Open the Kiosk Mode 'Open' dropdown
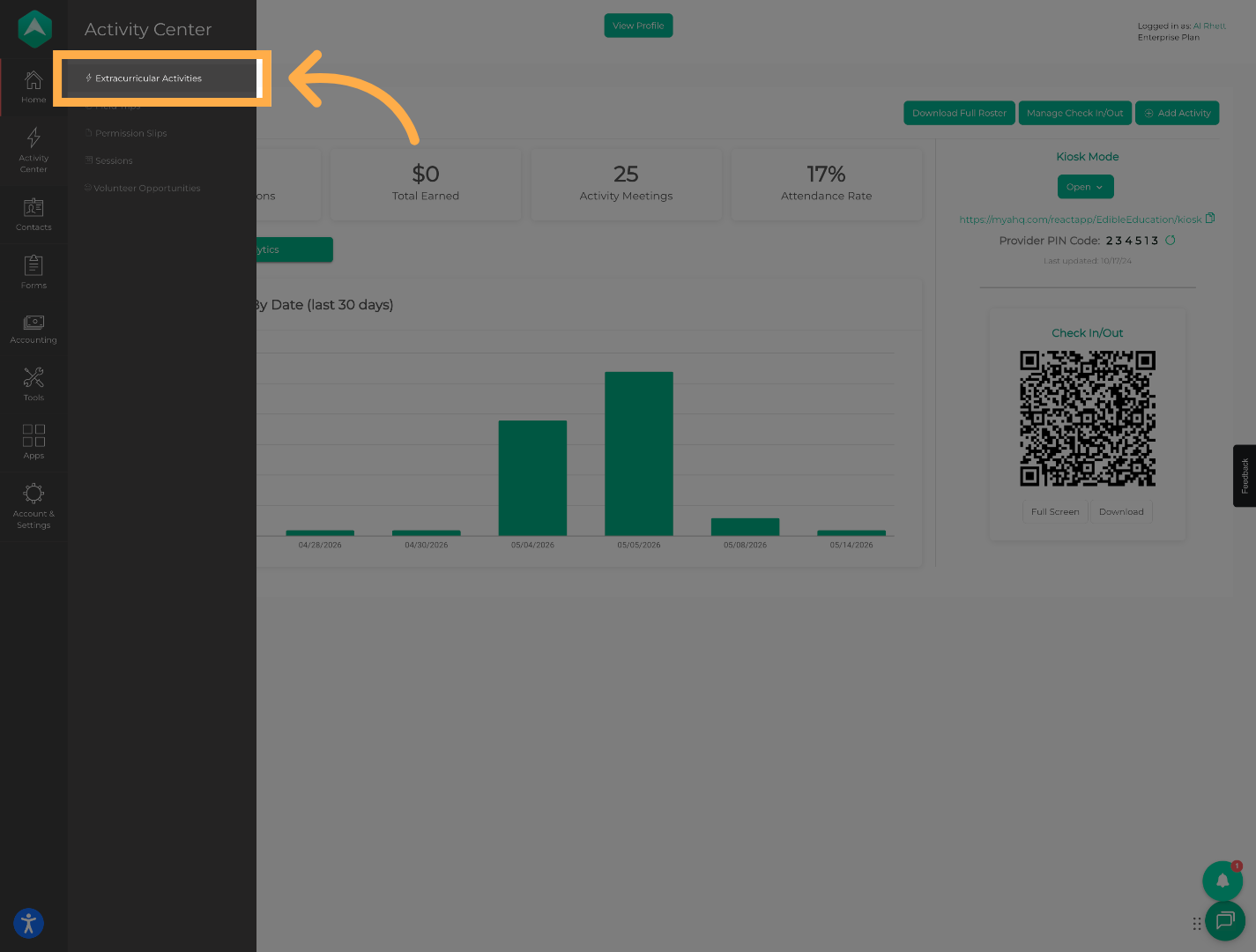 [x=1085, y=187]
